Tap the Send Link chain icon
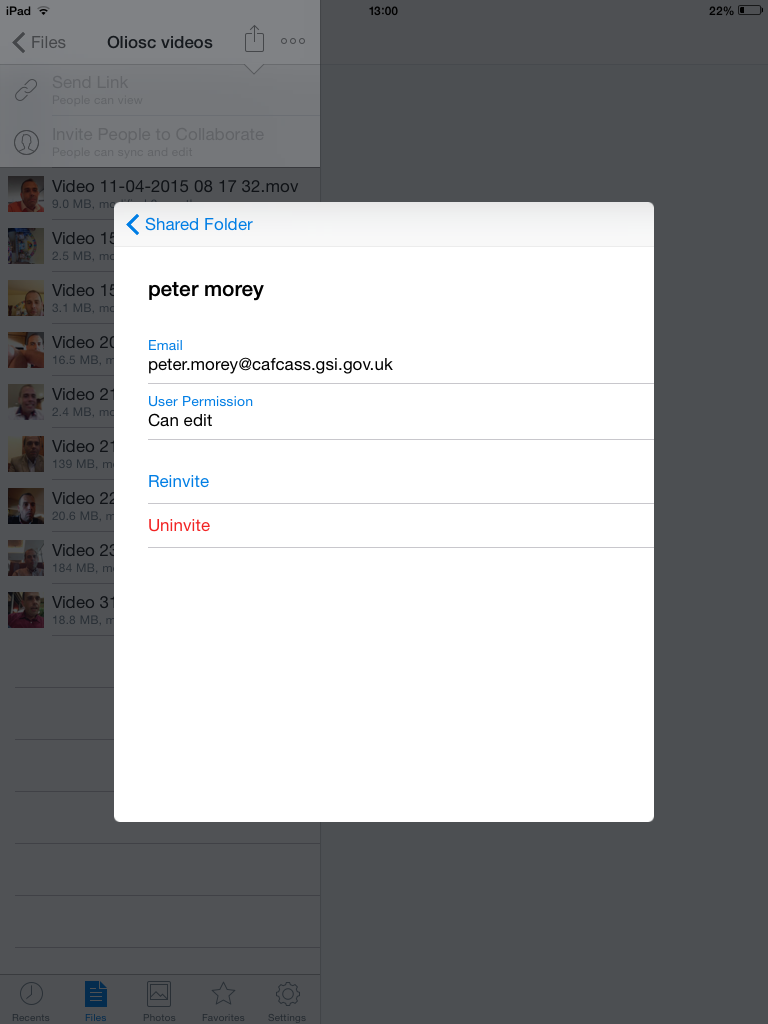Screen dimensions: 768x1024 [25, 90]
